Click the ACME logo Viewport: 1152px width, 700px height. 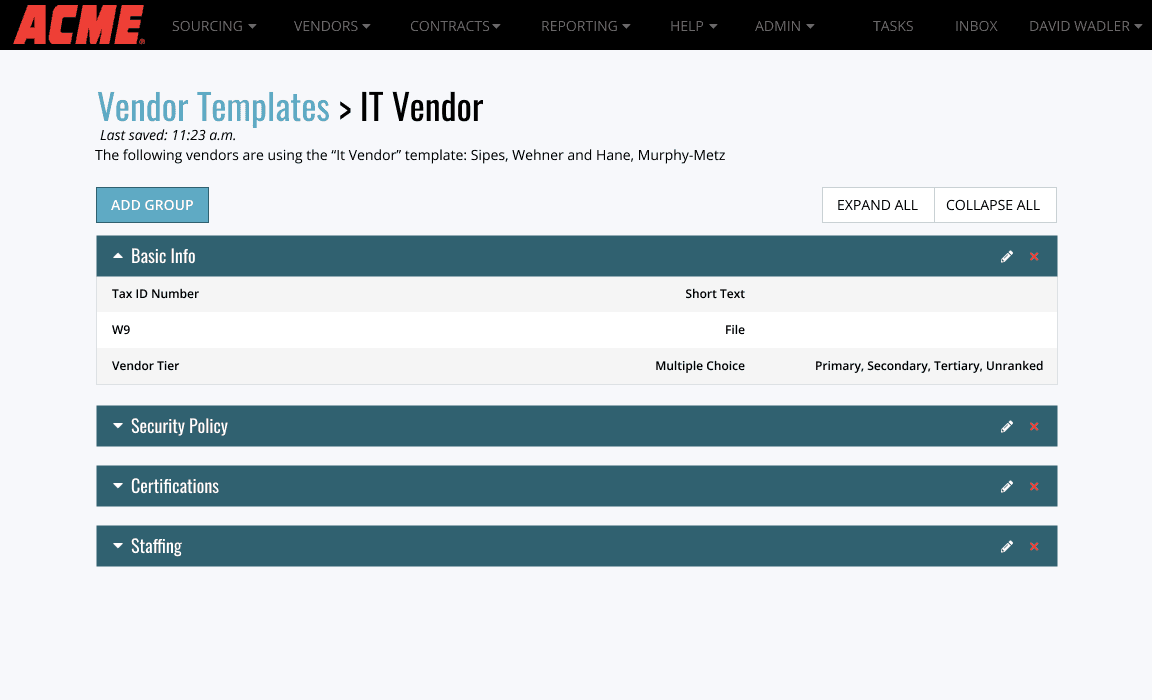tap(79, 25)
